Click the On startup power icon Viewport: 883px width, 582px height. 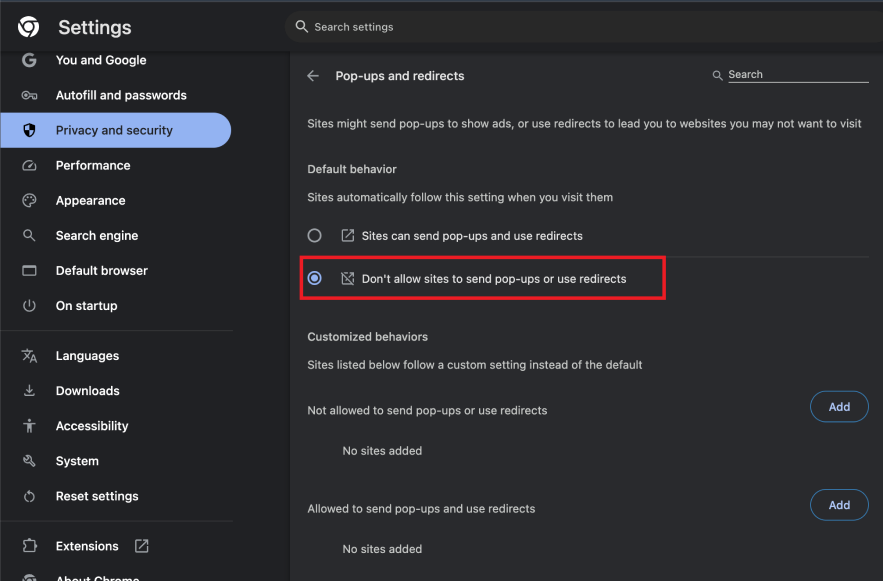pos(29,306)
